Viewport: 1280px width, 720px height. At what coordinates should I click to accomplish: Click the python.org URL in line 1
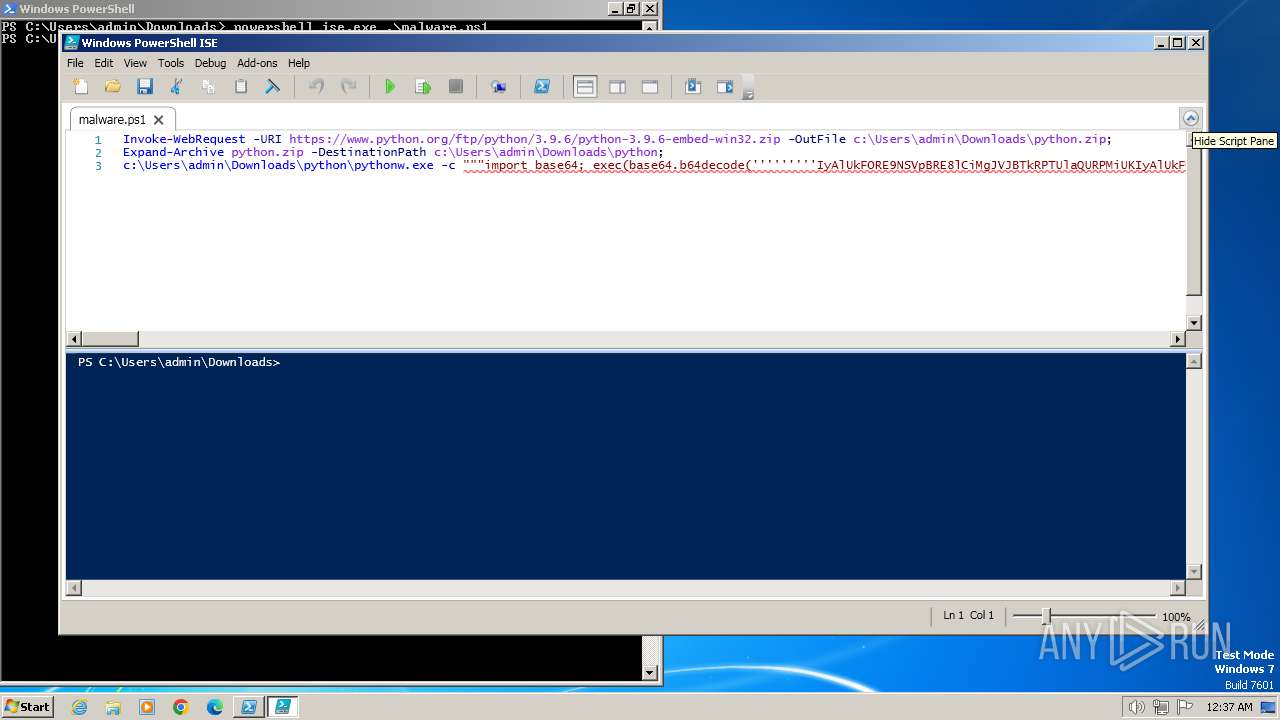(535, 139)
